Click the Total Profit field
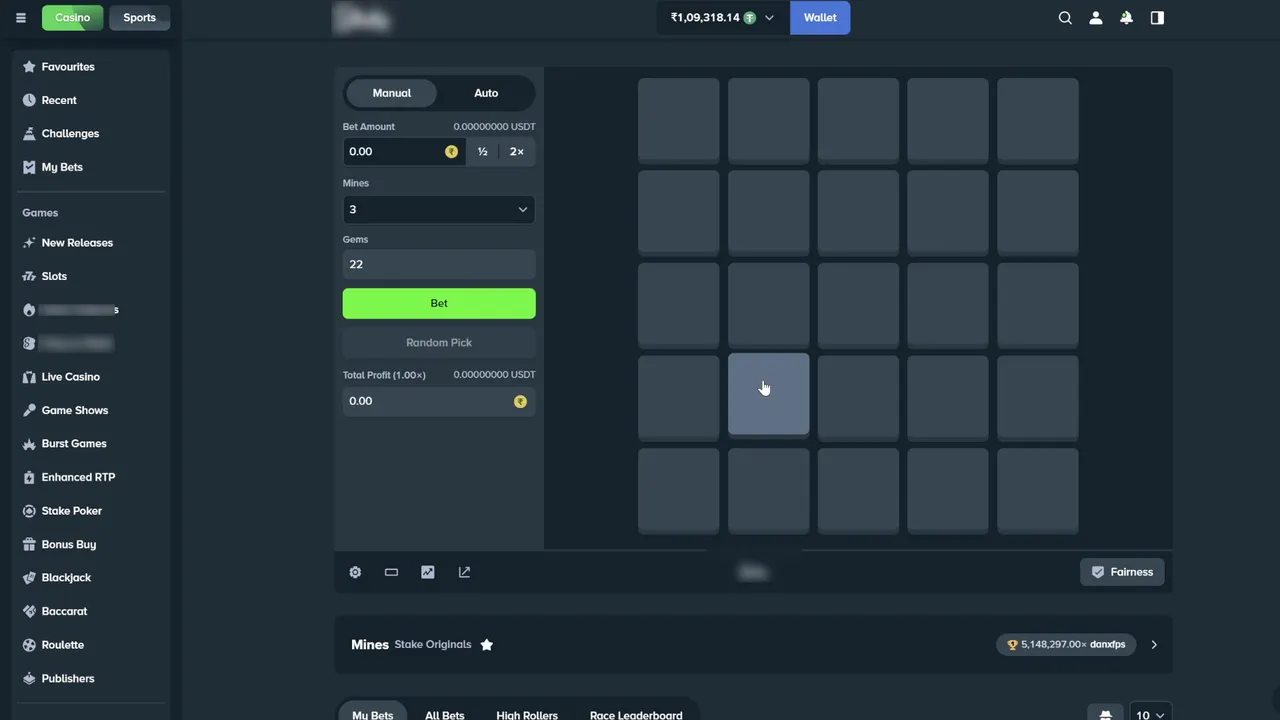 point(439,401)
